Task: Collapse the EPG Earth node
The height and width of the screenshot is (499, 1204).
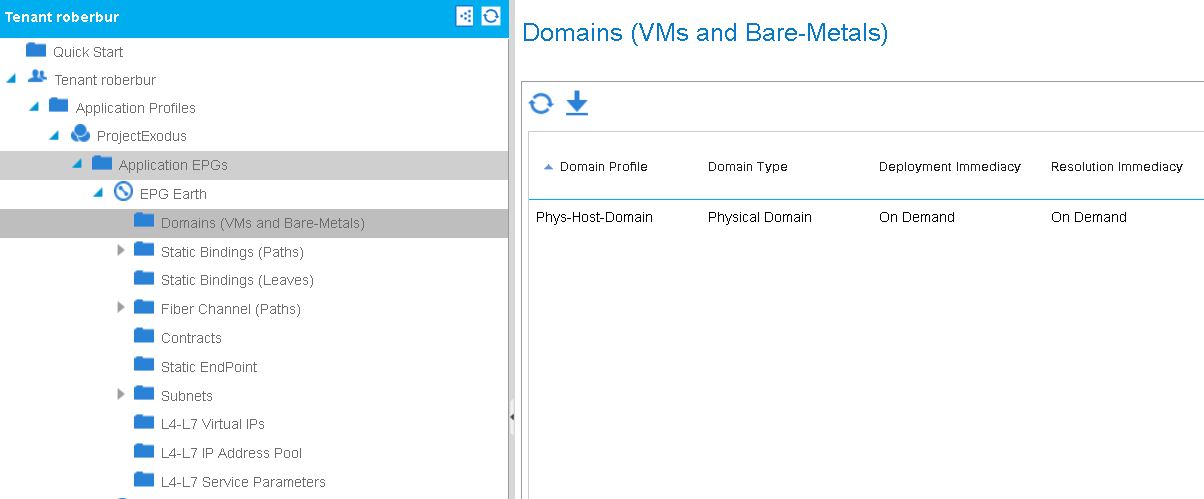Action: click(x=99, y=193)
